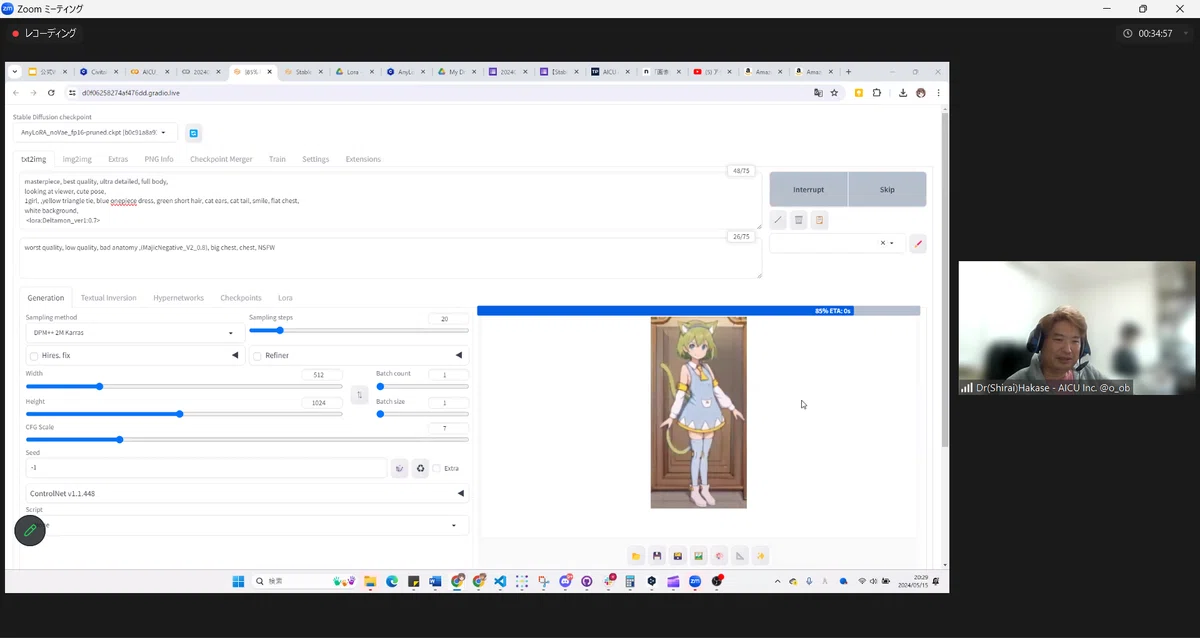Expand the Hires. fix section arrow

235,355
